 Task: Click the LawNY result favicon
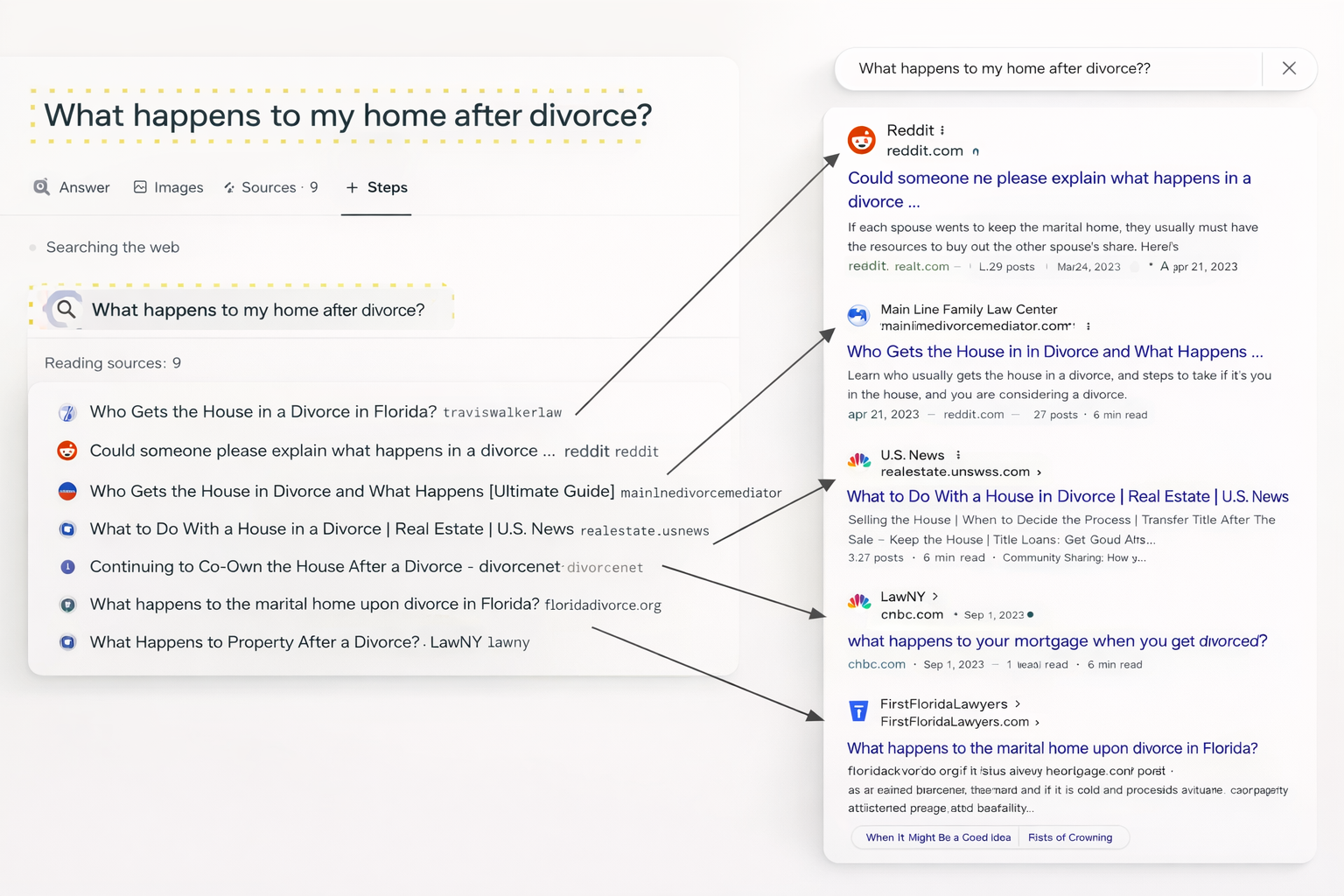tap(859, 602)
